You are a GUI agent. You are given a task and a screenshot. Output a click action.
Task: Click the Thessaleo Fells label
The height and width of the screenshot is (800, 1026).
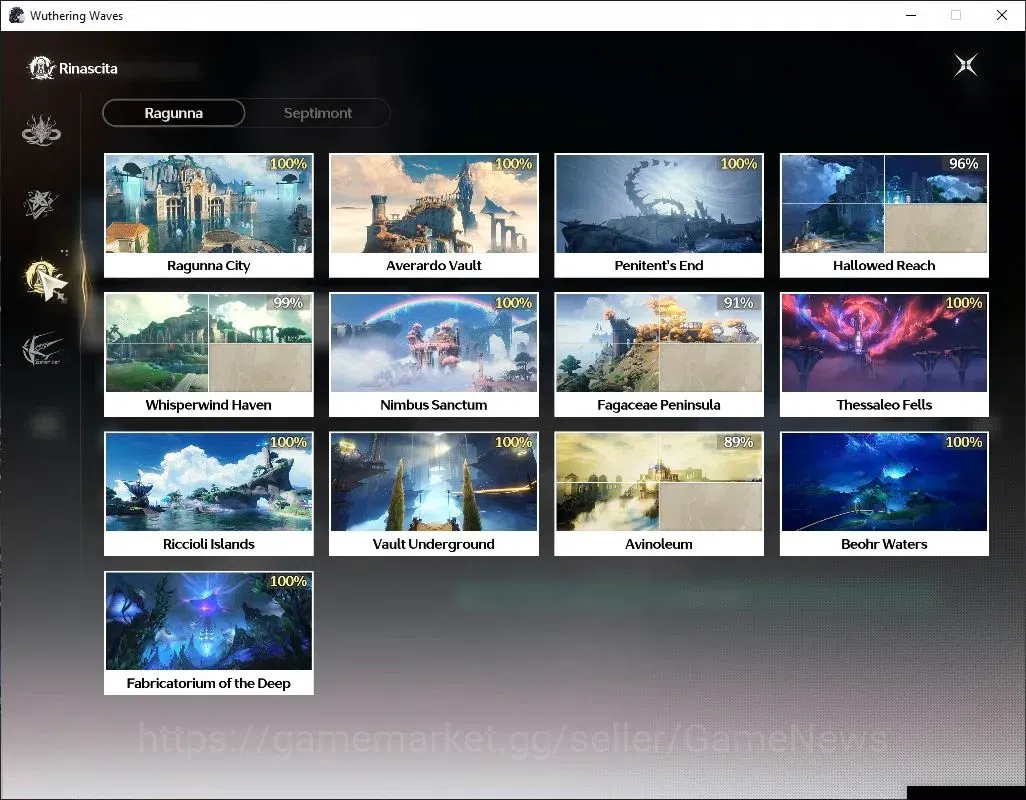click(884, 405)
